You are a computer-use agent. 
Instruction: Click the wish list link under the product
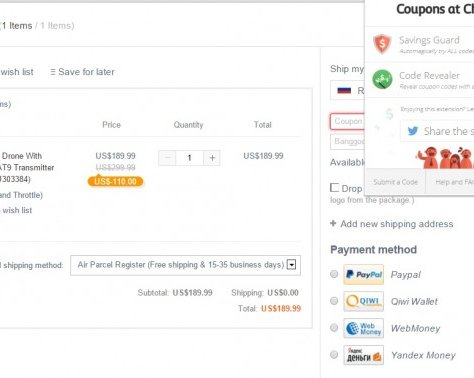(17, 210)
